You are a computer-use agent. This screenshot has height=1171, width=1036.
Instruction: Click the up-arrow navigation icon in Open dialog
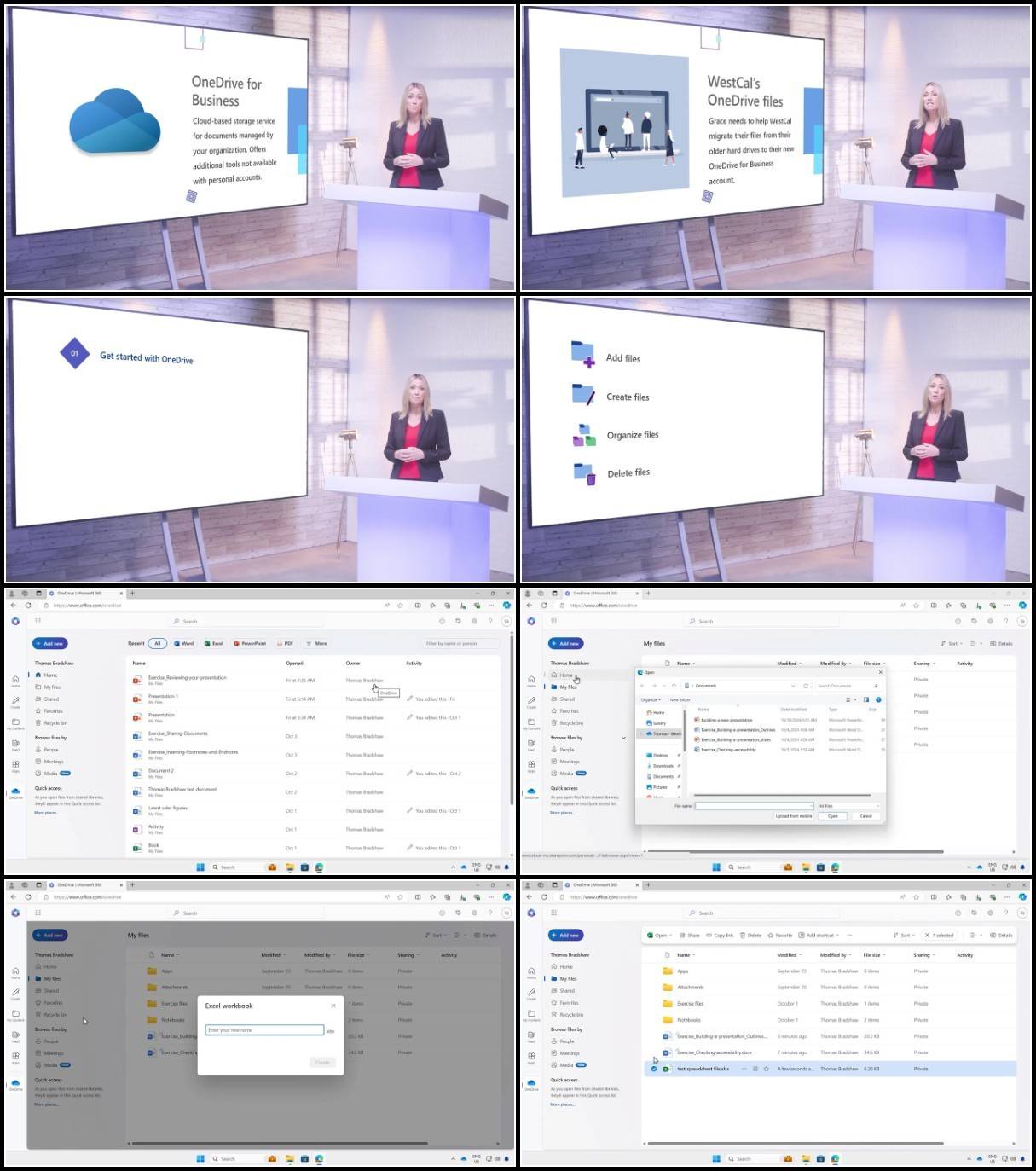coord(674,686)
